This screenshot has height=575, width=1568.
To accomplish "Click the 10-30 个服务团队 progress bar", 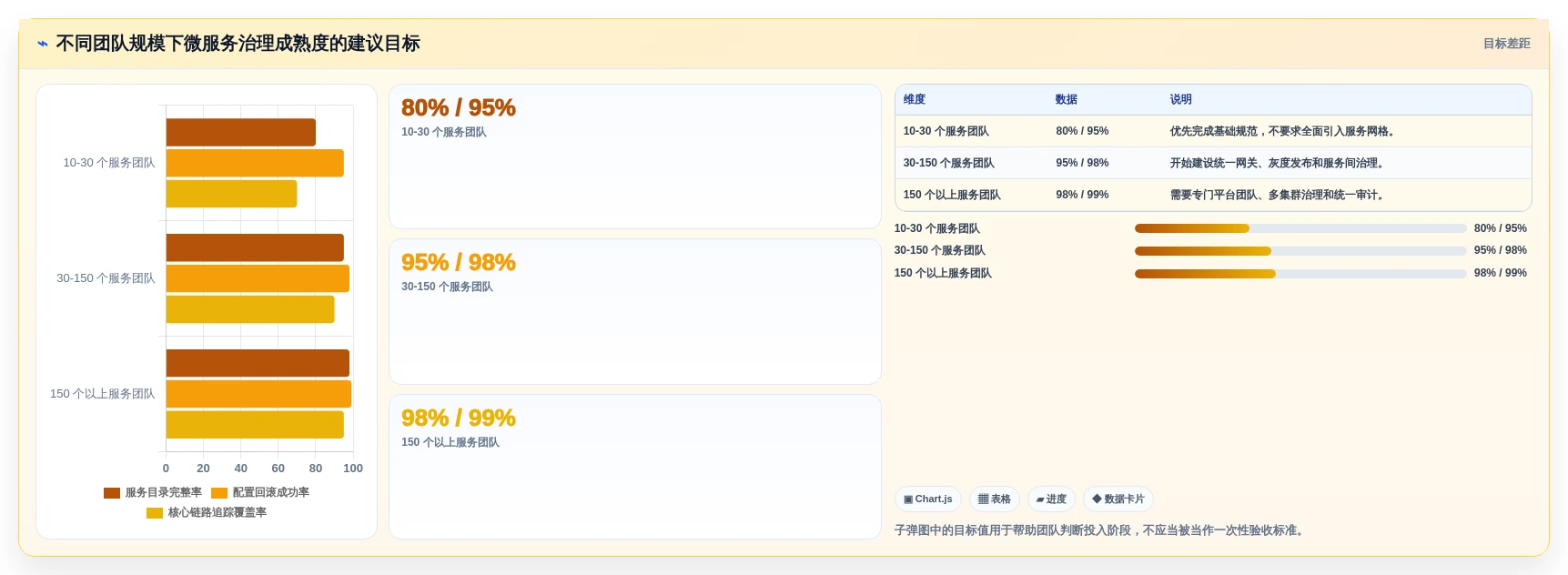I will pyautogui.click(x=1300, y=228).
